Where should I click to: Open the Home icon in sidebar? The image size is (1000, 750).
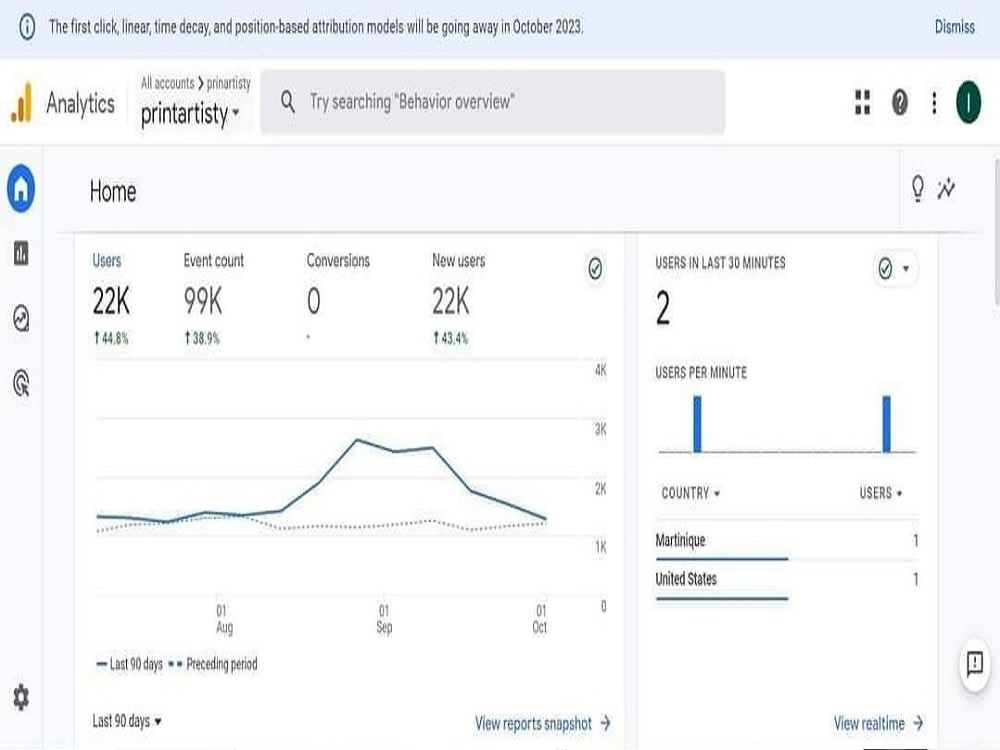coord(21,189)
